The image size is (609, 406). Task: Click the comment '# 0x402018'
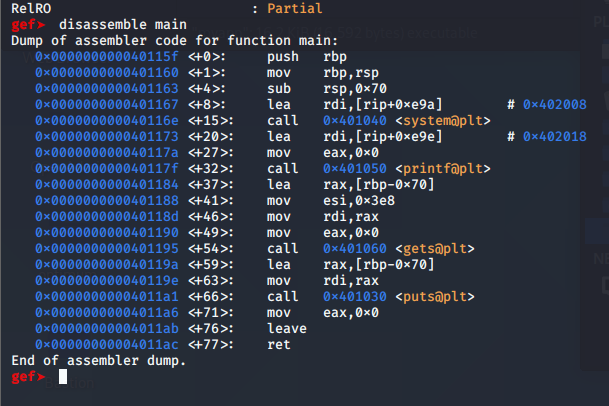coord(546,136)
